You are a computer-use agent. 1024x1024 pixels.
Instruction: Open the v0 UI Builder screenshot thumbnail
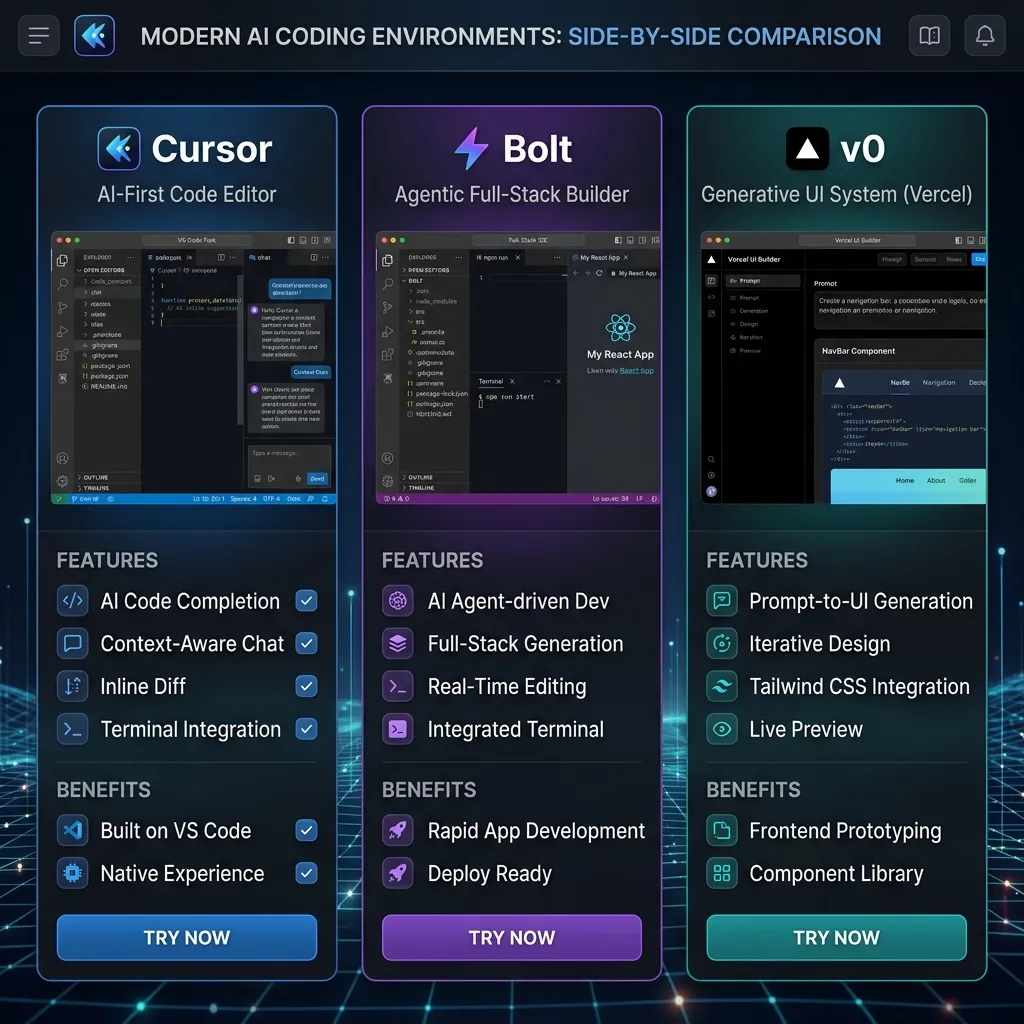click(843, 368)
